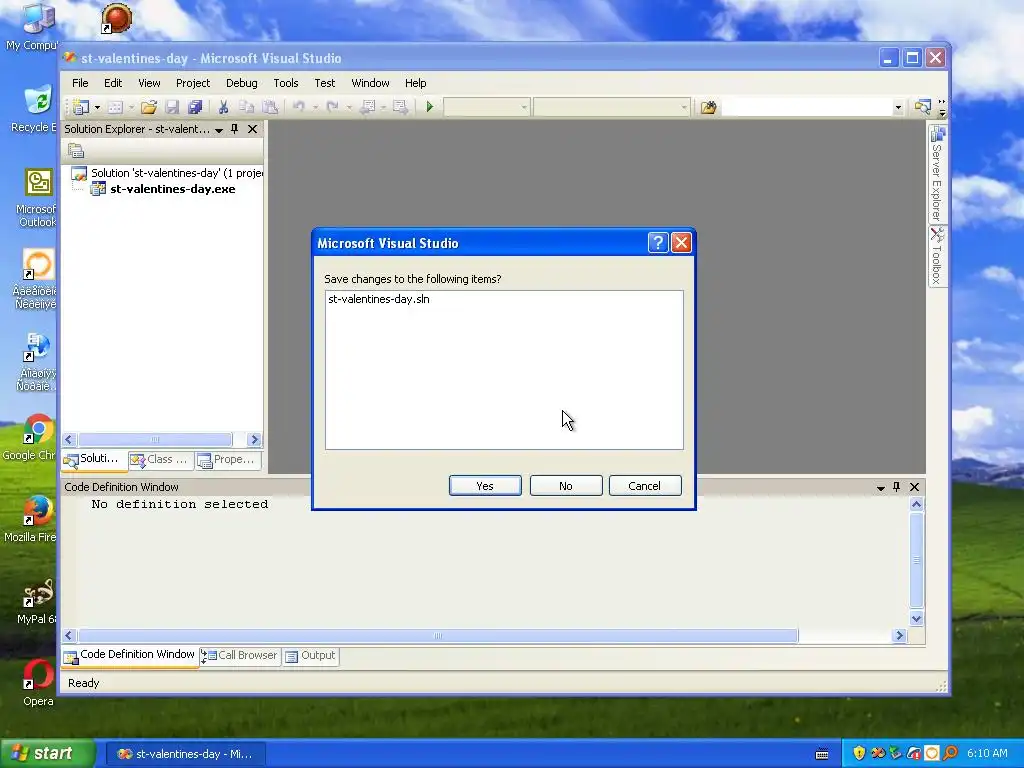
Task: Click No in save dialog
Action: coord(566,486)
